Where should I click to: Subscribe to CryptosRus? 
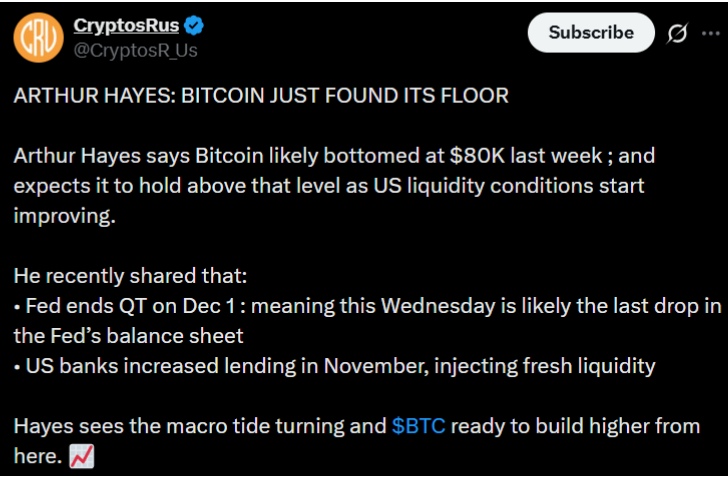click(590, 33)
